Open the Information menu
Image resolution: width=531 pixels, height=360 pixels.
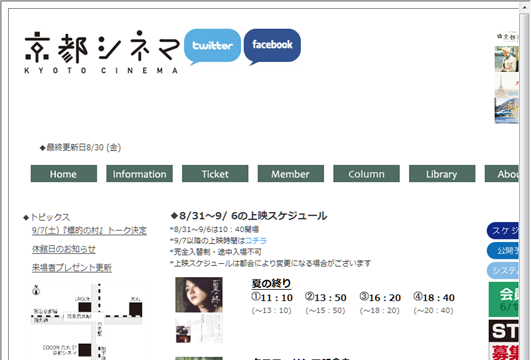140,174
